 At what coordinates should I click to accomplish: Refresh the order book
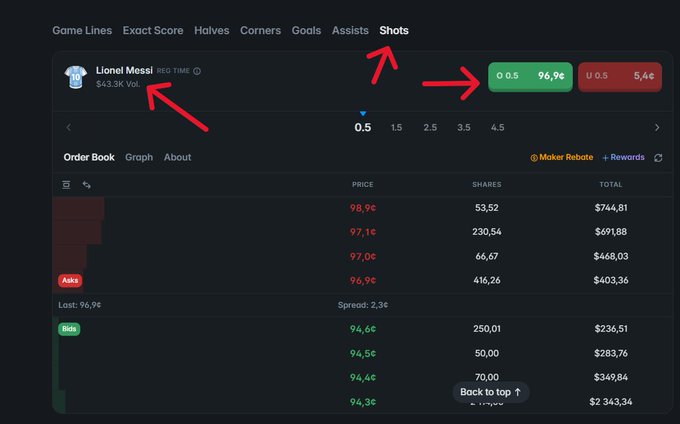point(658,158)
